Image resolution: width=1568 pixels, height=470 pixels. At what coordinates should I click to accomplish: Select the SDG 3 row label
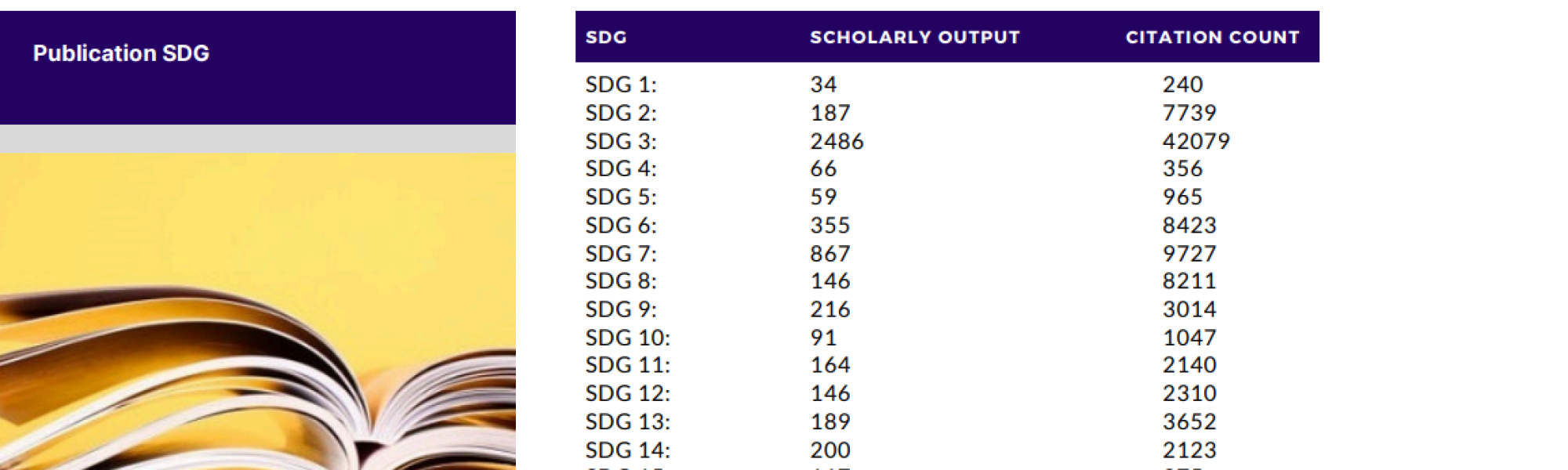(621, 142)
